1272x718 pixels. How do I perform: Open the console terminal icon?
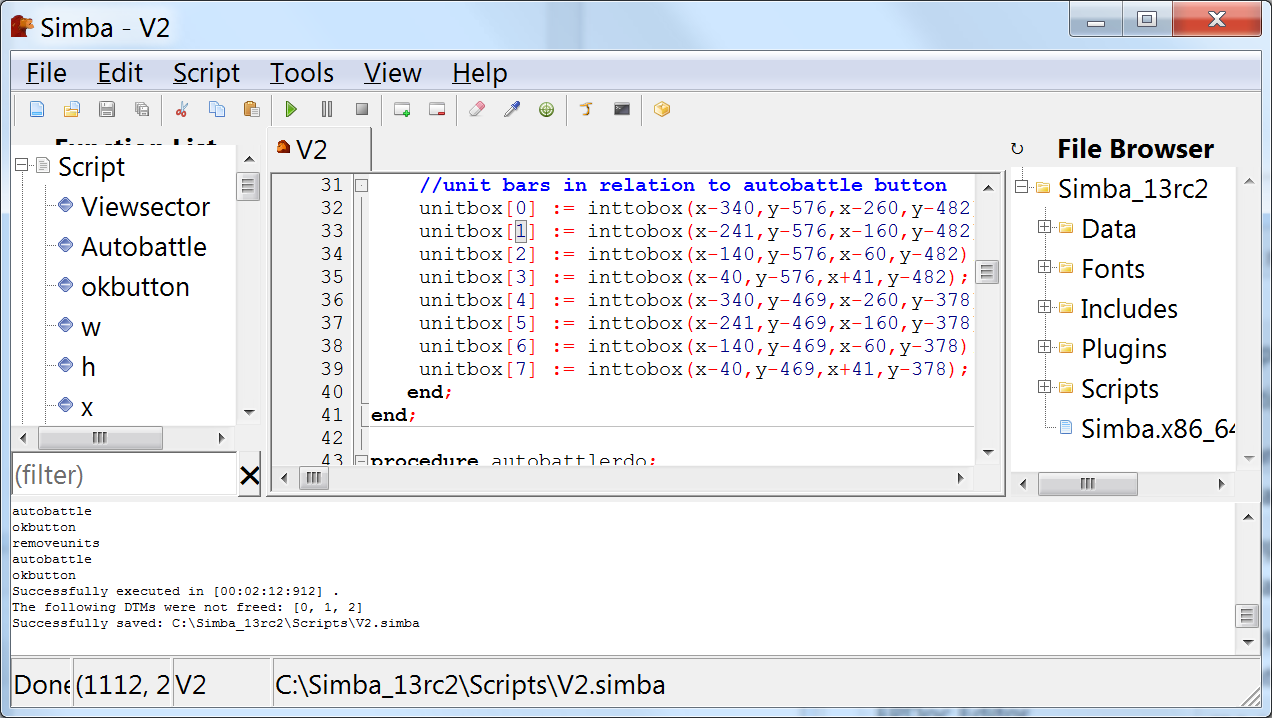(x=621, y=109)
